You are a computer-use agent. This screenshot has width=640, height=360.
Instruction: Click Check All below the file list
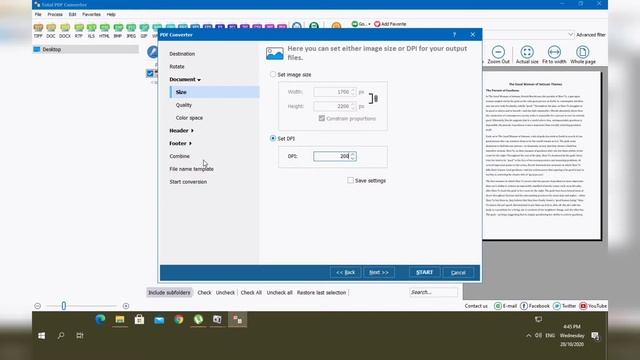pyautogui.click(x=251, y=293)
